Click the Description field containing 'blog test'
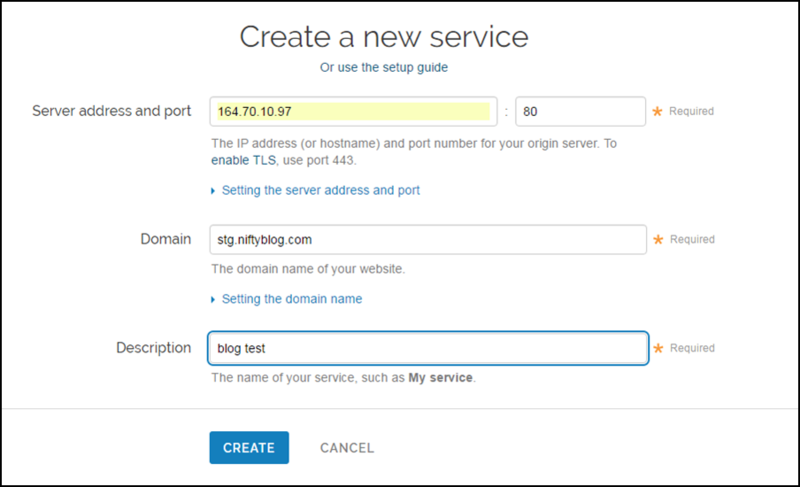The width and height of the screenshot is (800, 487). 428,348
